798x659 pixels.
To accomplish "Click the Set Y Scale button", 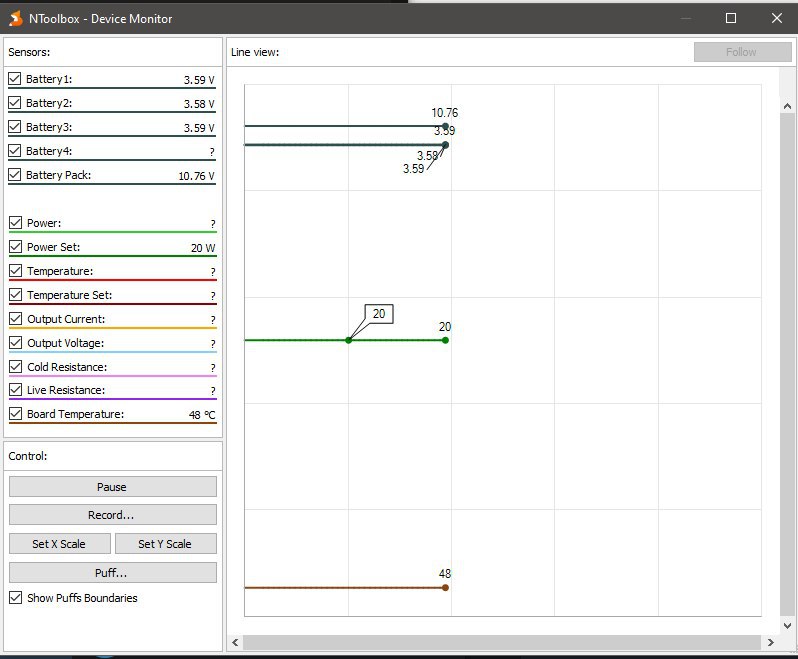I will pyautogui.click(x=165, y=543).
